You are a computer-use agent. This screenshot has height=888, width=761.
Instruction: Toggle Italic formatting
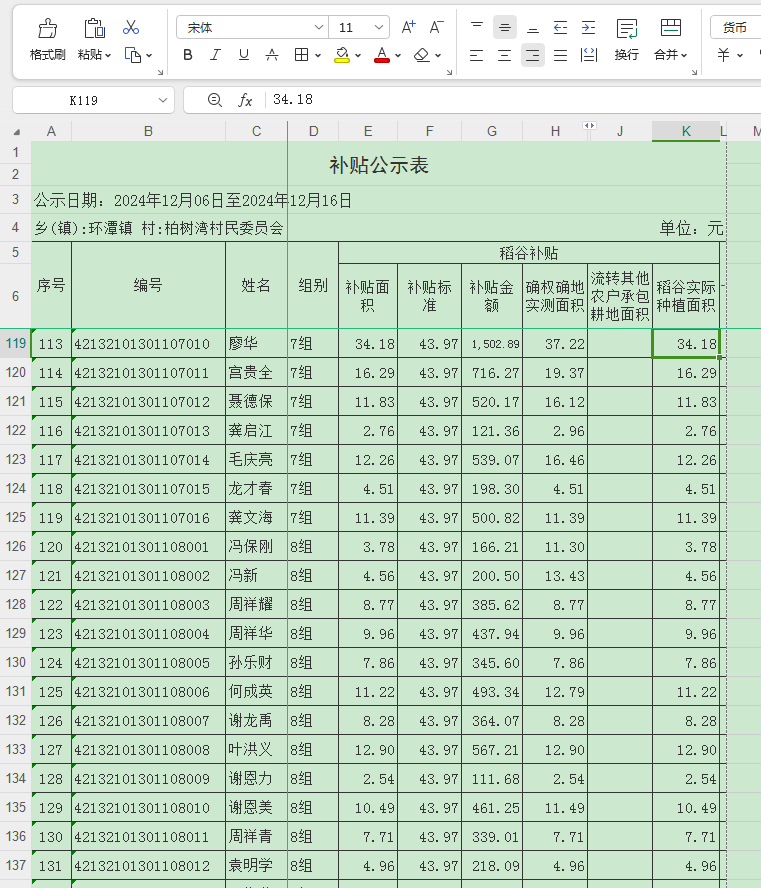215,55
